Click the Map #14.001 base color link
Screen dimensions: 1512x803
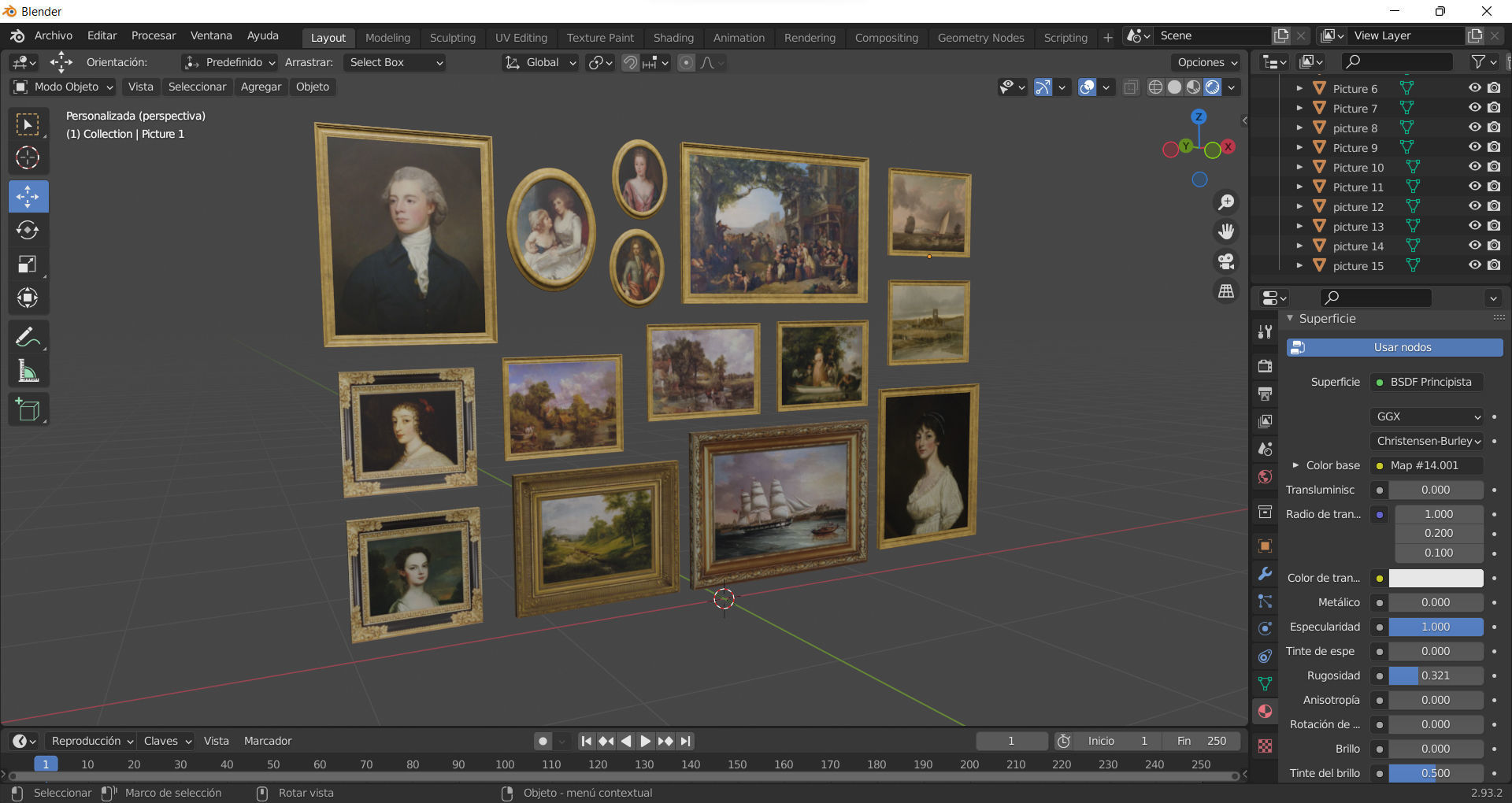coord(1427,465)
